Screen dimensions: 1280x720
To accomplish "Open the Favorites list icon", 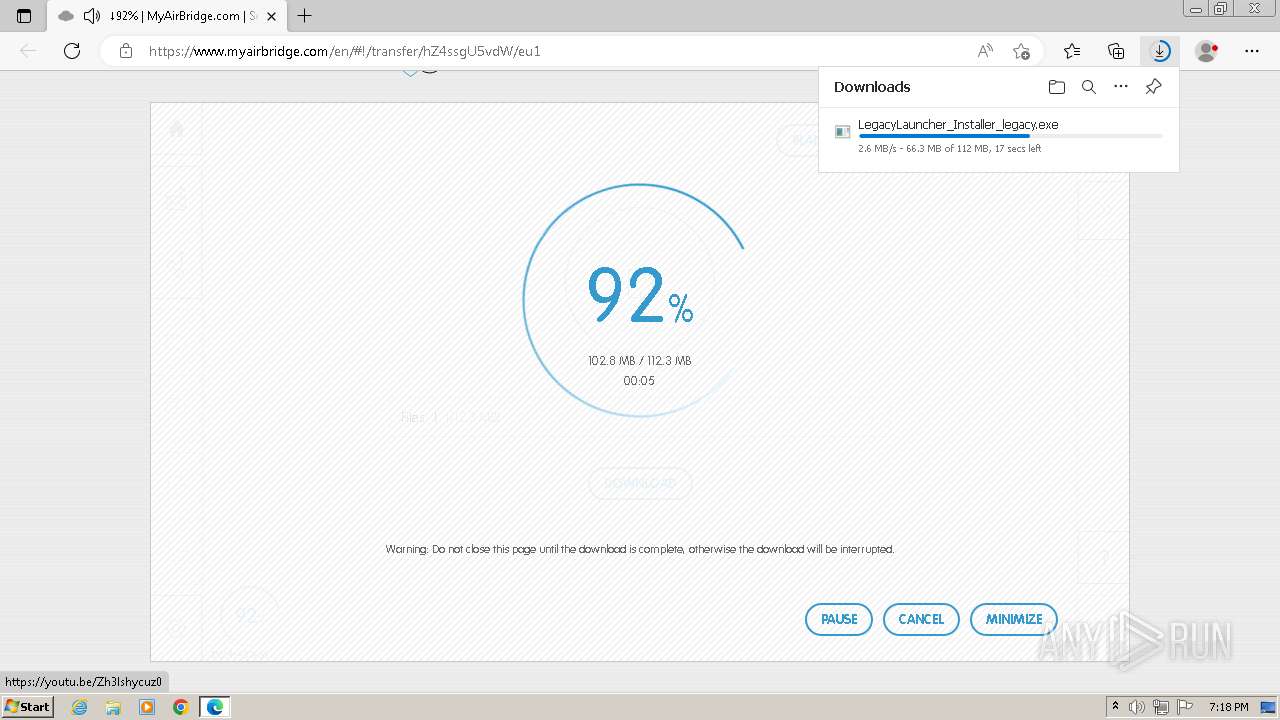I will coord(1072,51).
